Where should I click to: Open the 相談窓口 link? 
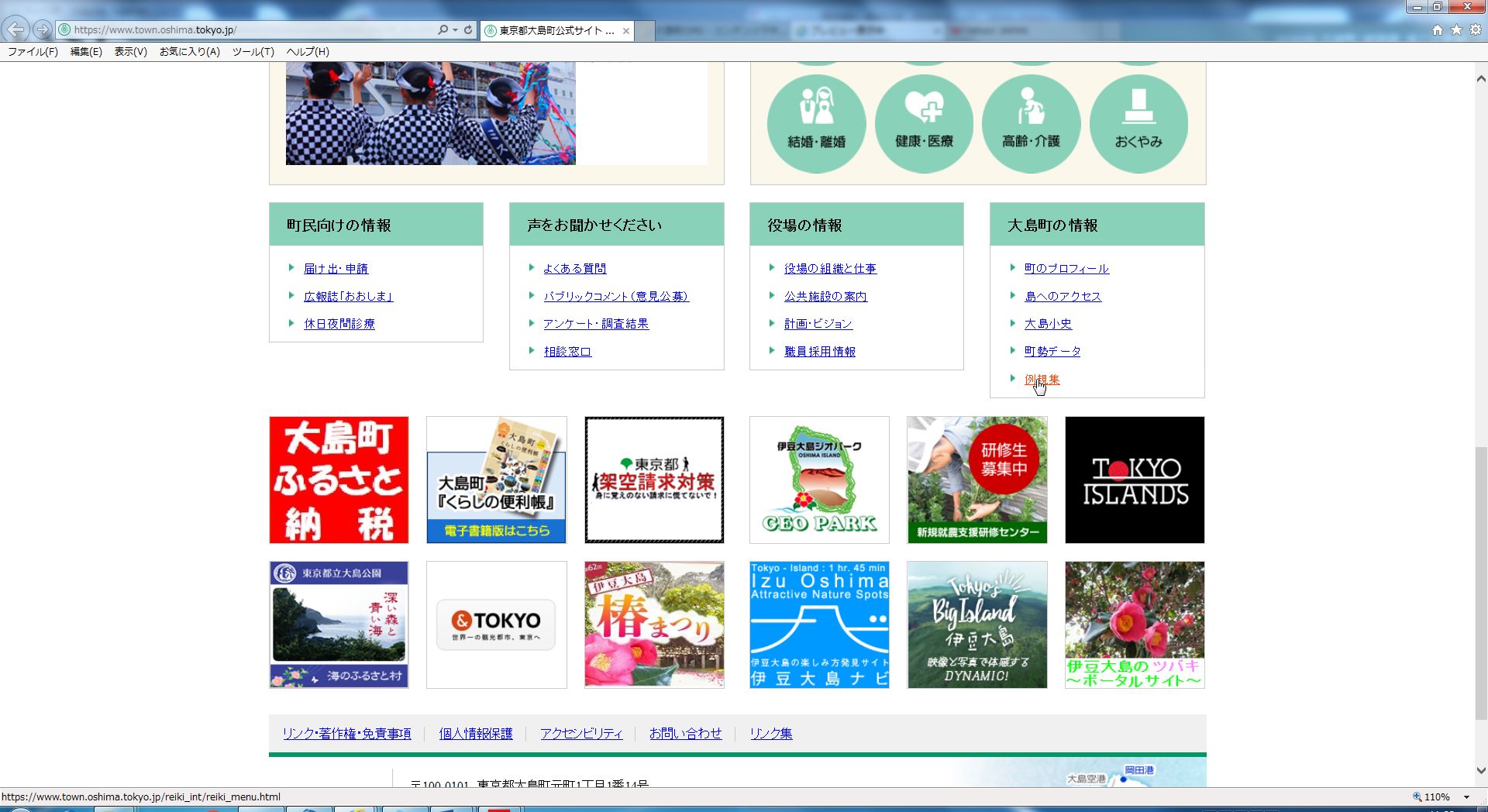(x=567, y=352)
